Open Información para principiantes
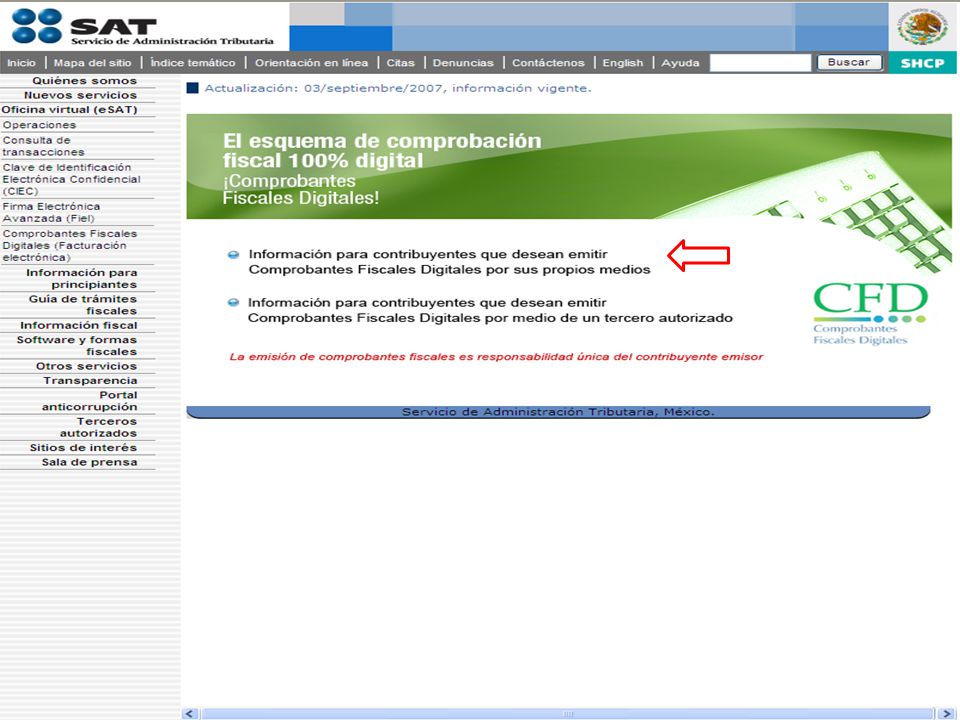This screenshot has height=720, width=960. tap(81, 279)
